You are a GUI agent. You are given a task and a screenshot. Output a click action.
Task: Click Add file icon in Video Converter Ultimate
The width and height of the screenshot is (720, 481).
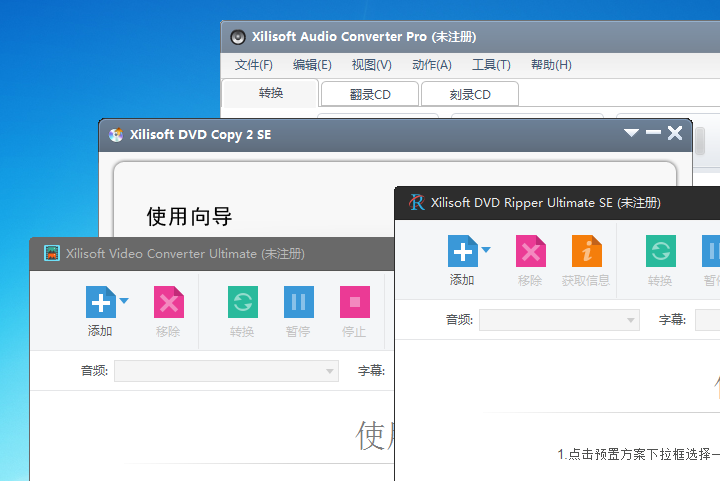(x=101, y=302)
